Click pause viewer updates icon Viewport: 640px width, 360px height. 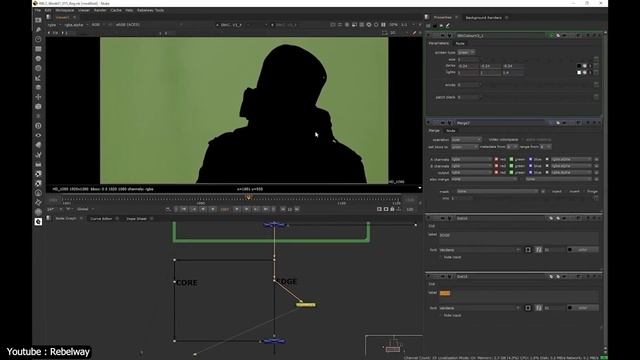click(383, 25)
